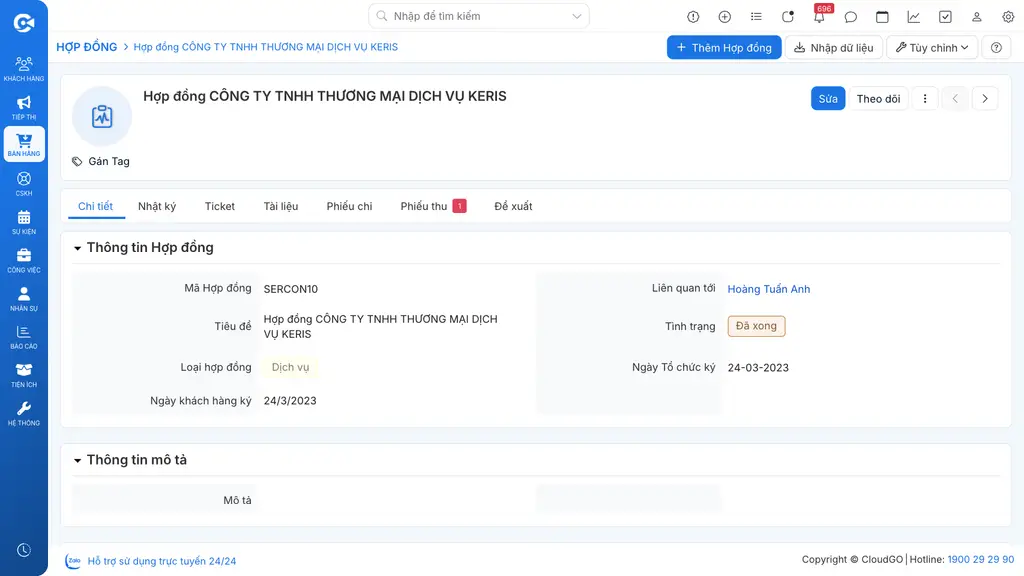Open the user profile icon
Screen dimensions: 1024x576
pyautogui.click(x=976, y=17)
